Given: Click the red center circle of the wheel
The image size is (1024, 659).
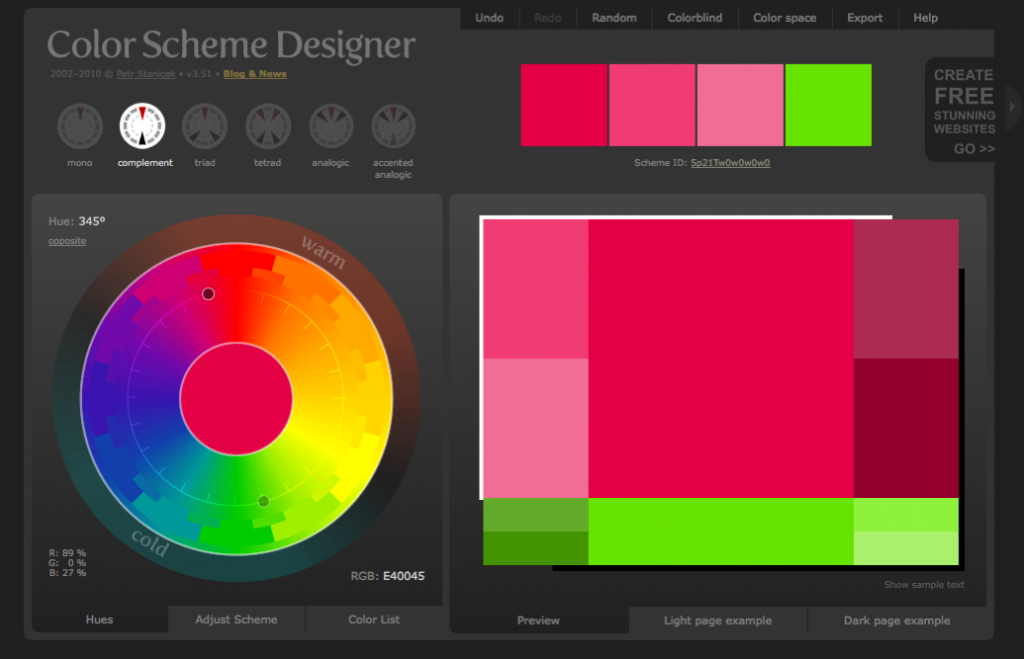Looking at the screenshot, I should [236, 399].
